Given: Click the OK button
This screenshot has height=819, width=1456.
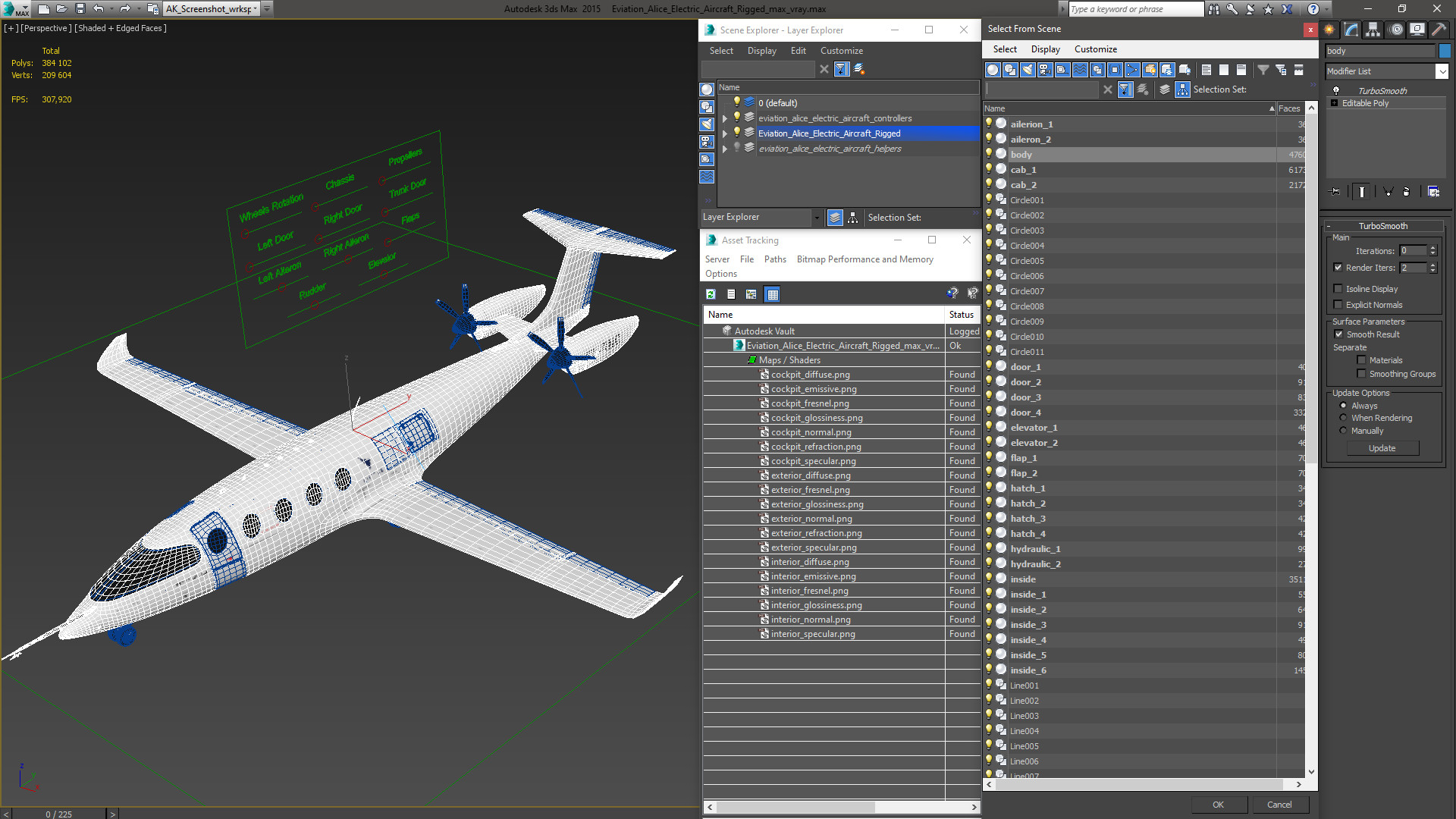Looking at the screenshot, I should 1217,805.
